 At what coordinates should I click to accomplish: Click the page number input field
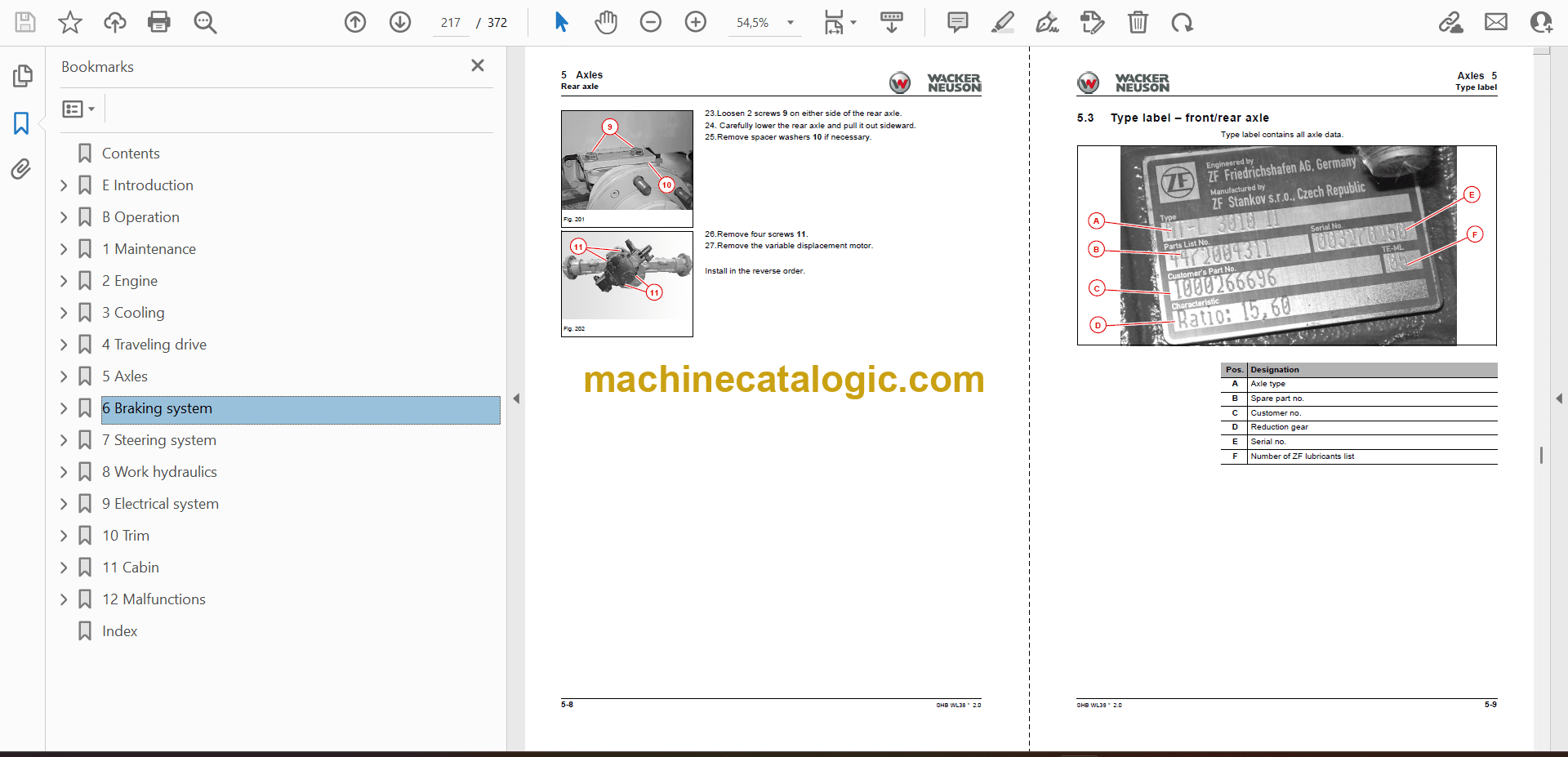point(451,23)
